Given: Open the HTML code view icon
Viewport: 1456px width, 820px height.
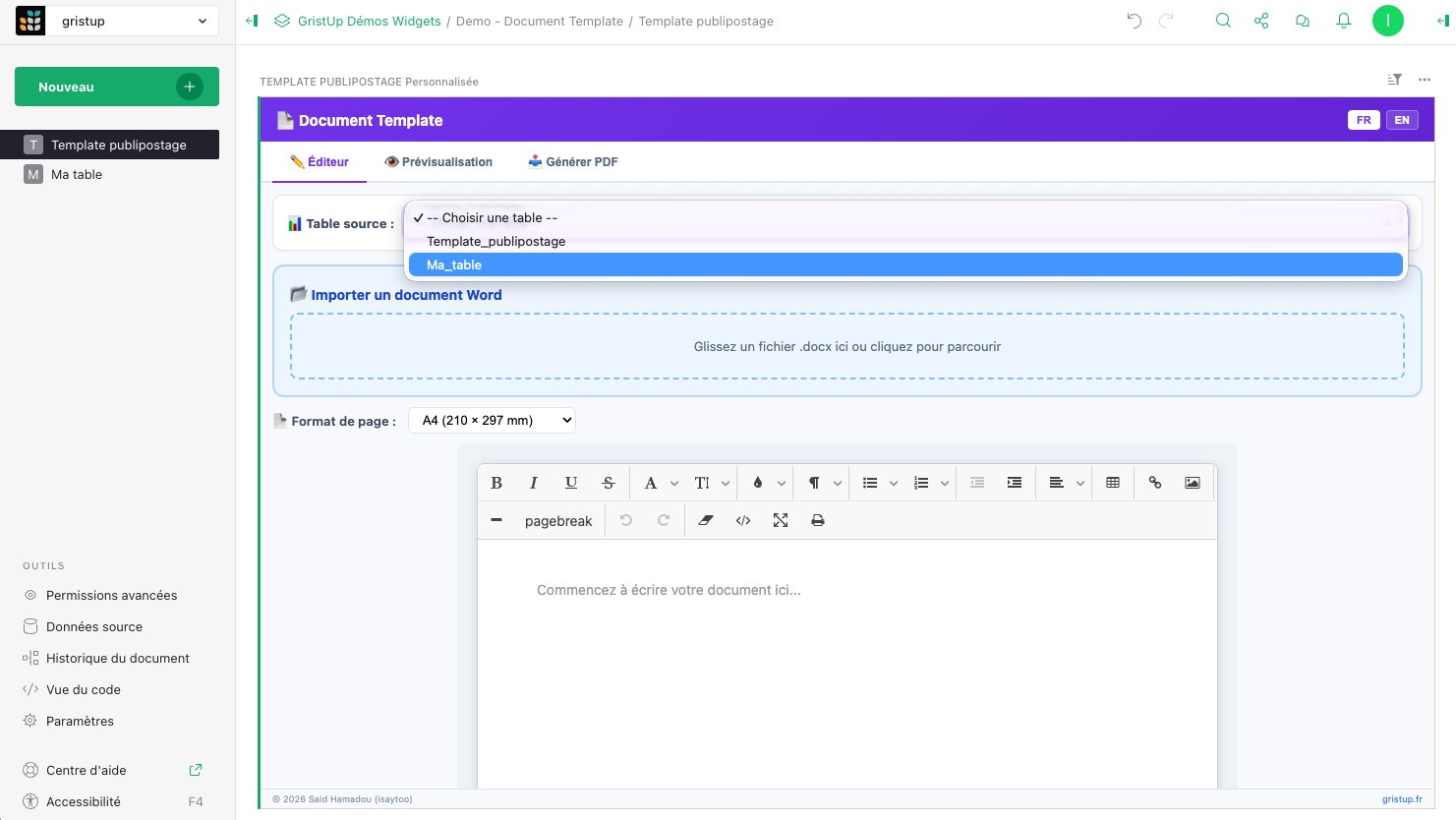Looking at the screenshot, I should click(743, 521).
